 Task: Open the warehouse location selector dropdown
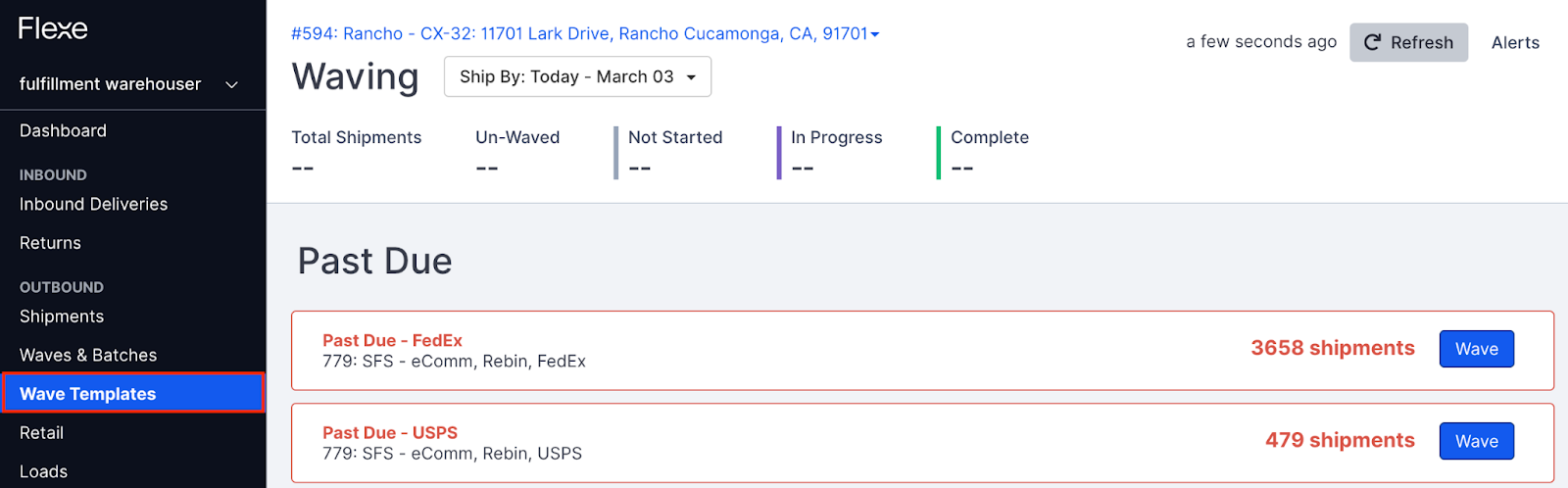tap(585, 33)
